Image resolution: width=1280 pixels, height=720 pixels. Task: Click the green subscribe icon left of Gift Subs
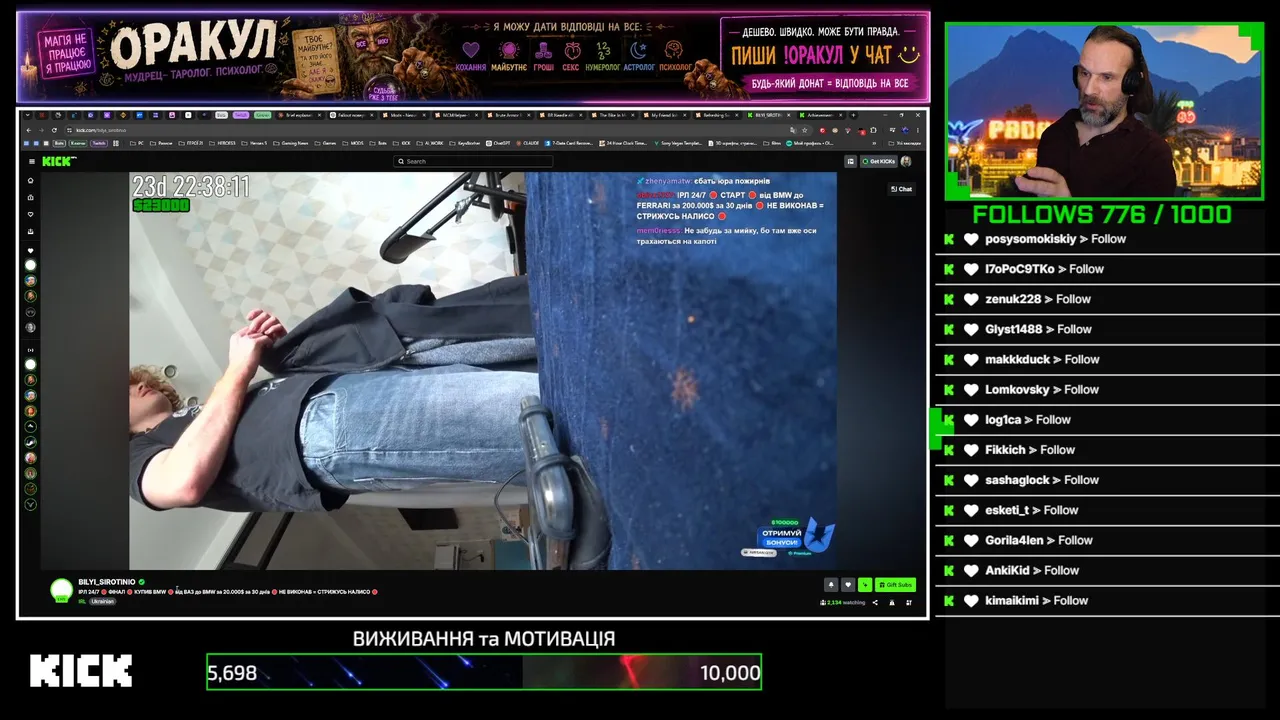(x=865, y=585)
